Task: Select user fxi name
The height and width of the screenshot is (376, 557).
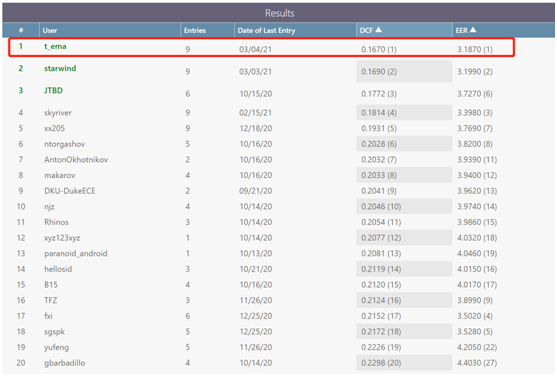Action: [48, 316]
